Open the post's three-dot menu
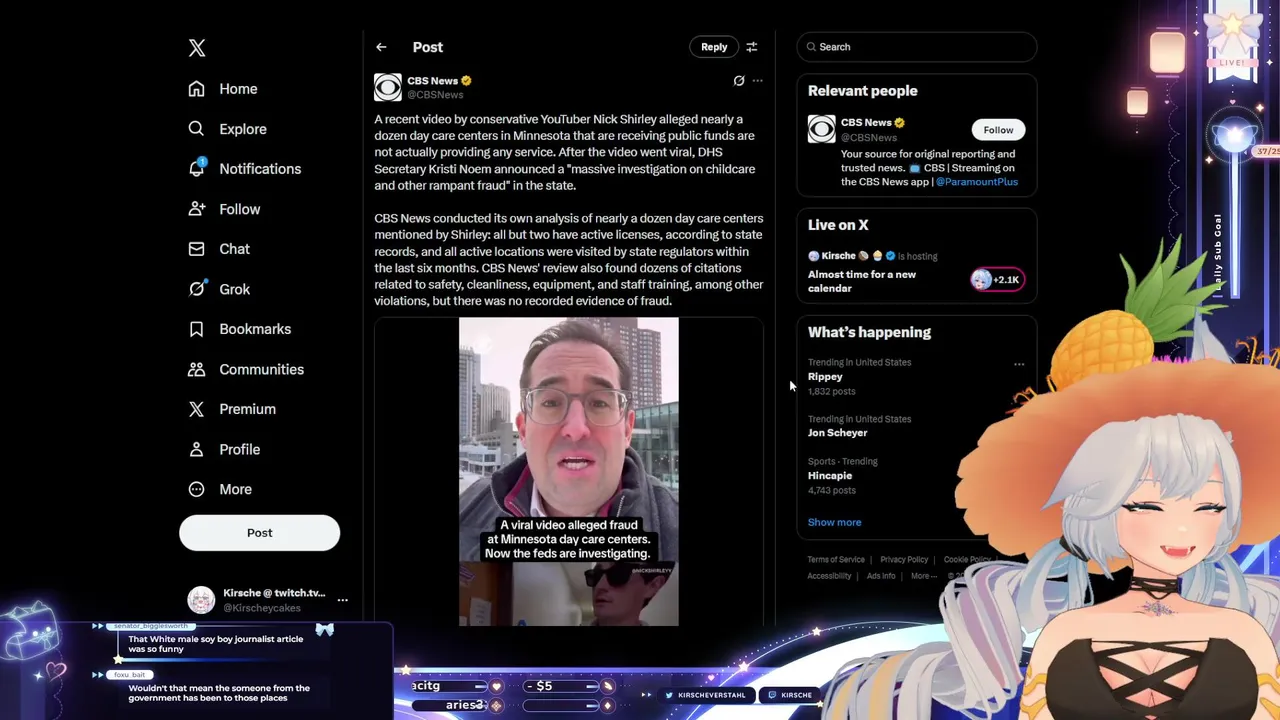The width and height of the screenshot is (1280, 720). (758, 81)
